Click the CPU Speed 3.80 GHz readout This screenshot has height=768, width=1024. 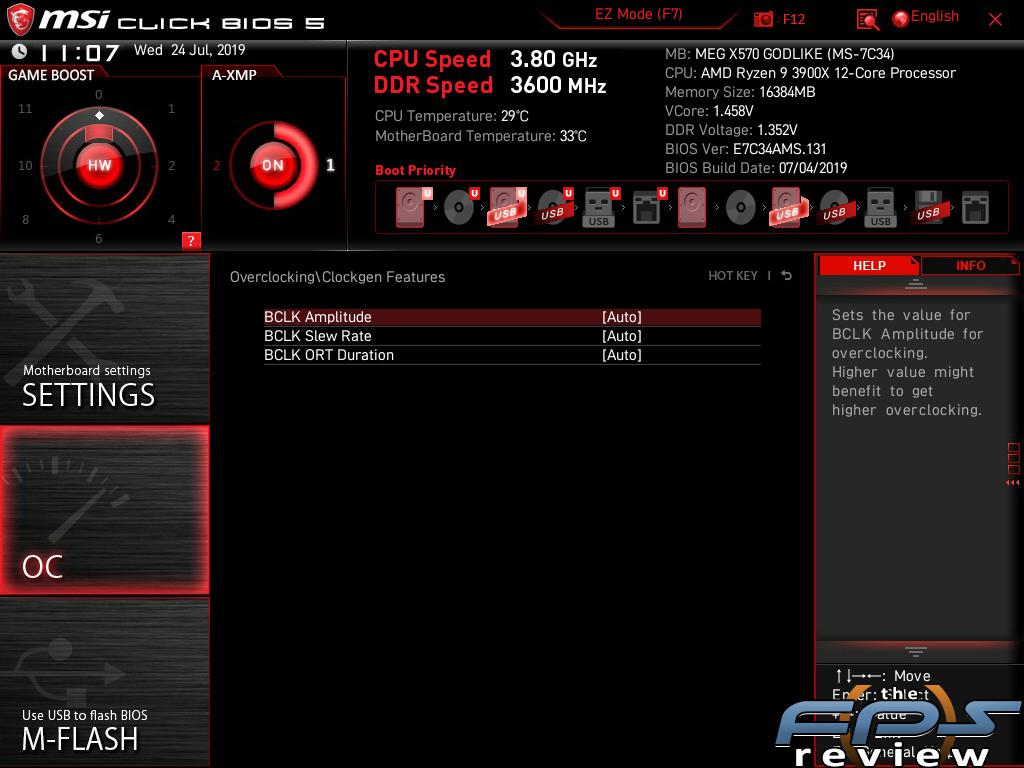pyautogui.click(x=485, y=59)
